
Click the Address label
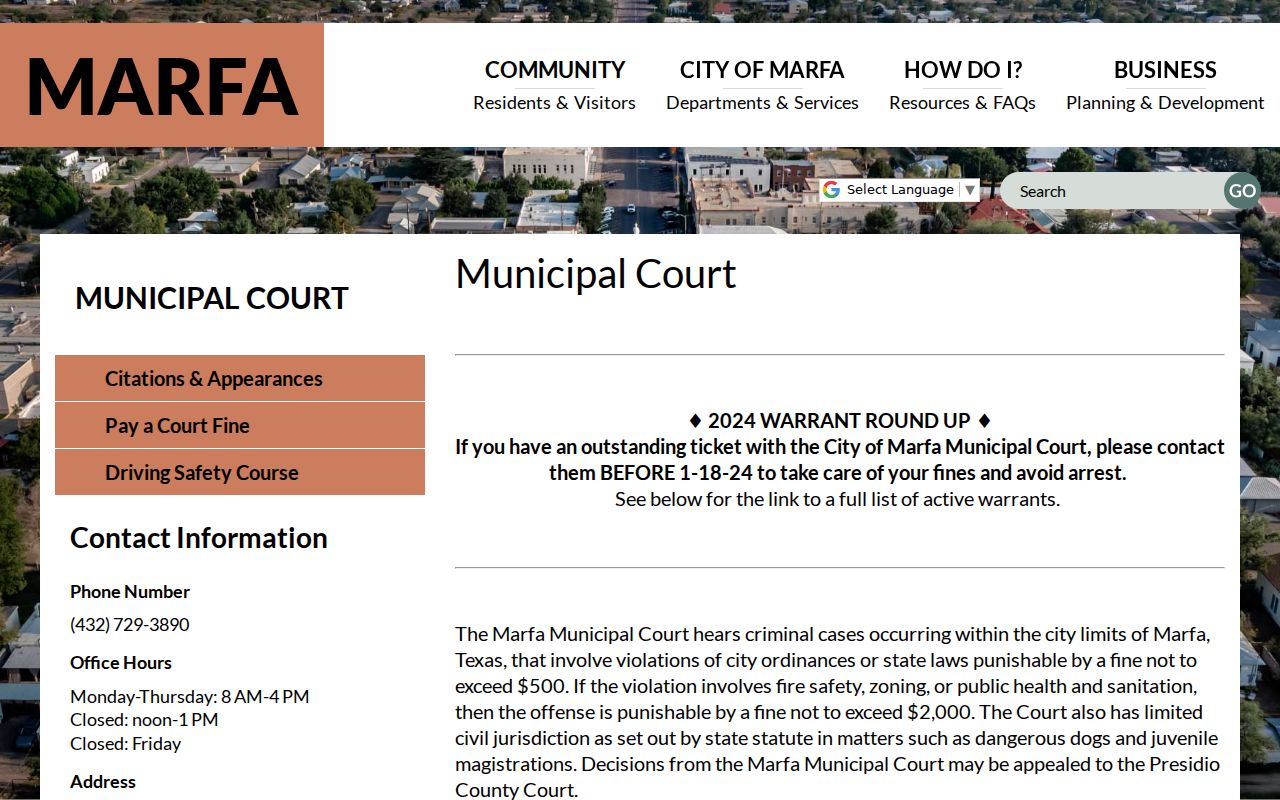point(103,781)
